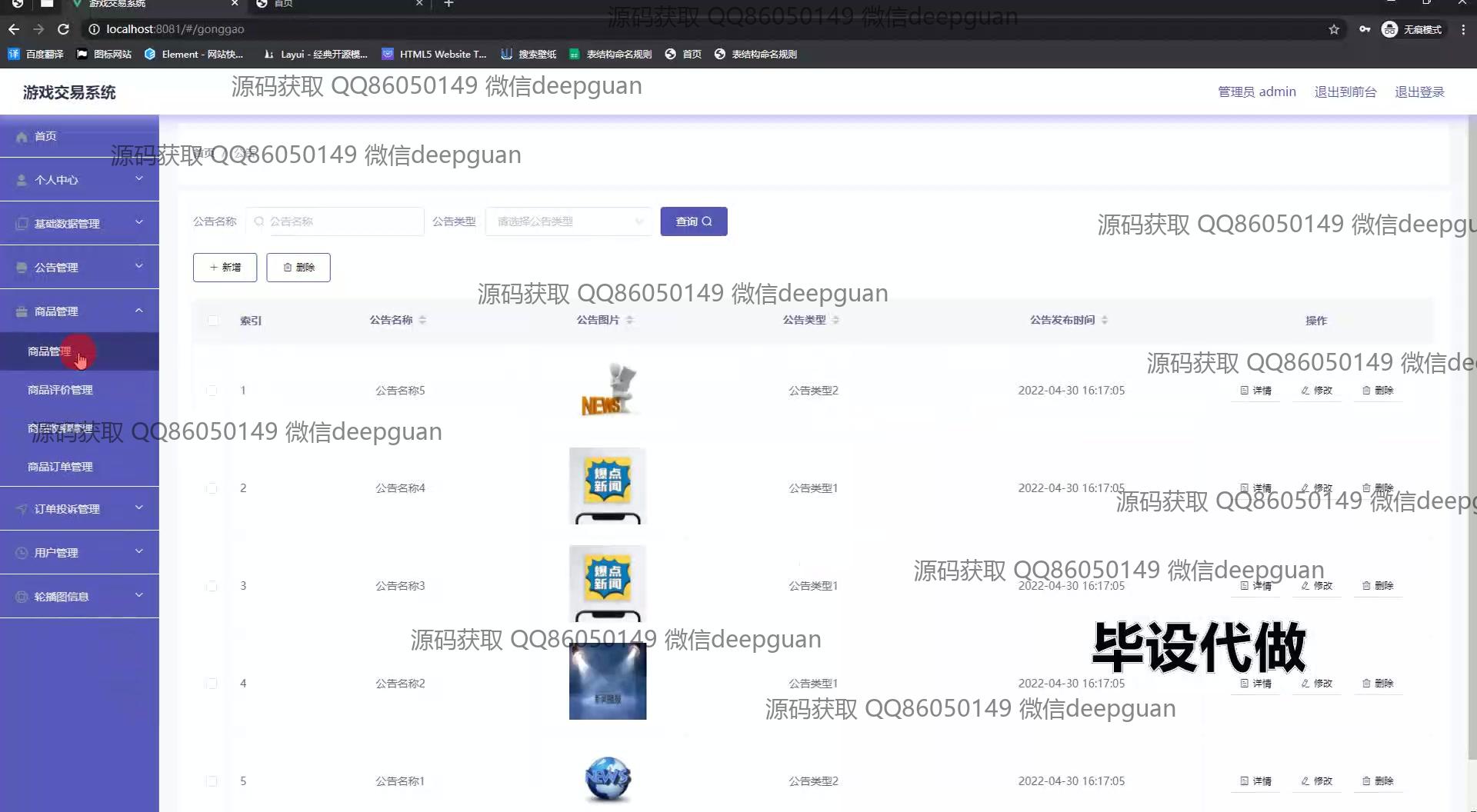Click the sort arrows beside 公告名称 column

point(422,320)
